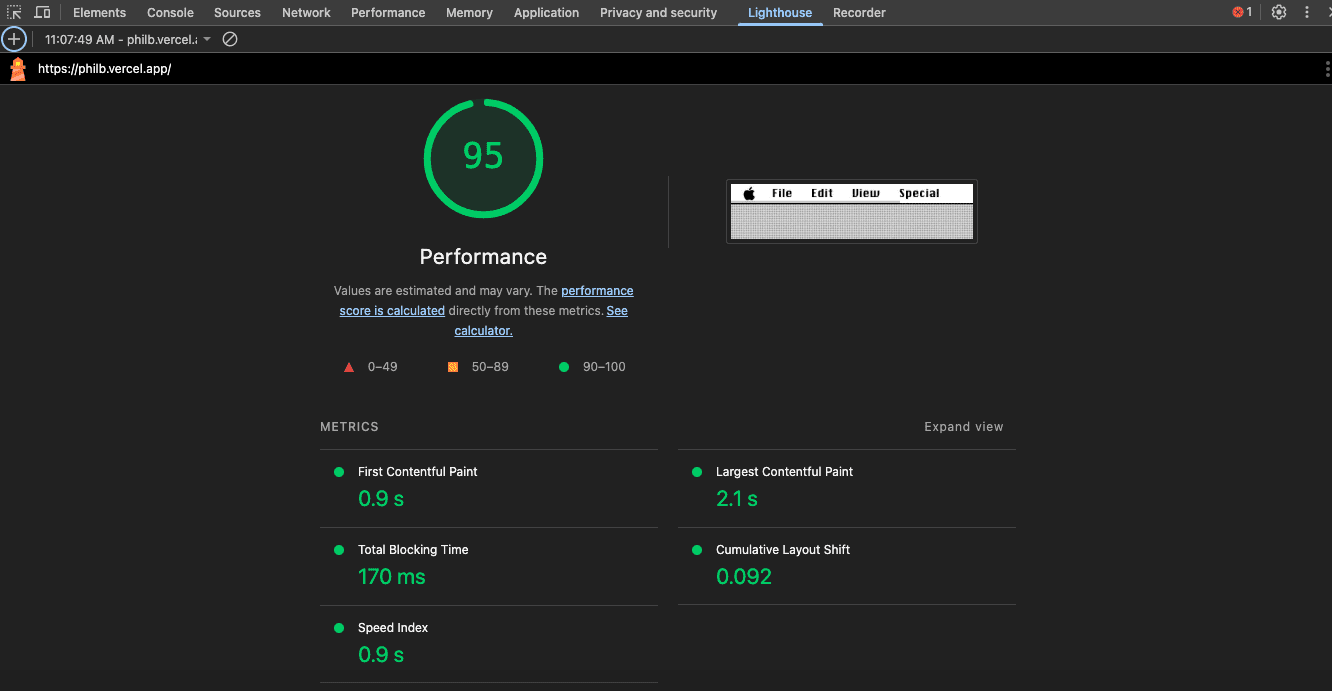Image resolution: width=1332 pixels, height=691 pixels.
Task: Click the Performance heading under the gauge
Action: [x=483, y=257]
